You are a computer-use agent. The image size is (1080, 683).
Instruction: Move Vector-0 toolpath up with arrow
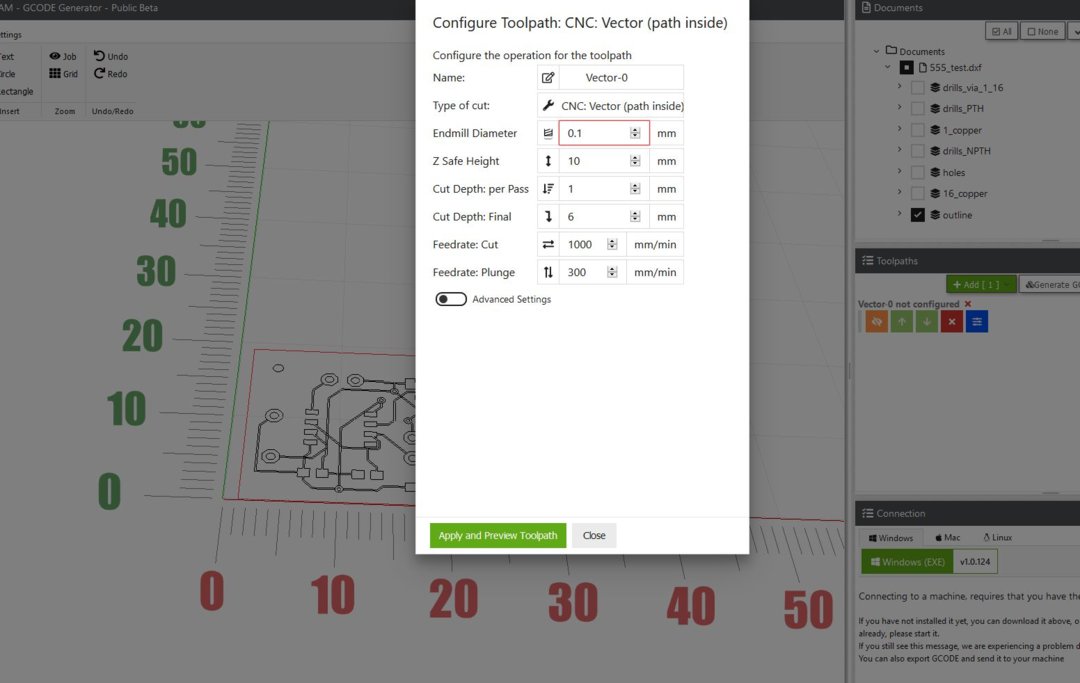[902, 321]
